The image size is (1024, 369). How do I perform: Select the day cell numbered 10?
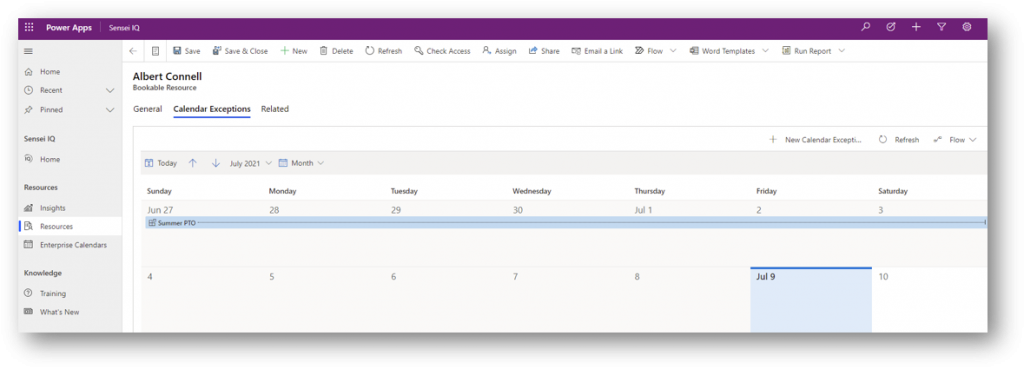[929, 300]
